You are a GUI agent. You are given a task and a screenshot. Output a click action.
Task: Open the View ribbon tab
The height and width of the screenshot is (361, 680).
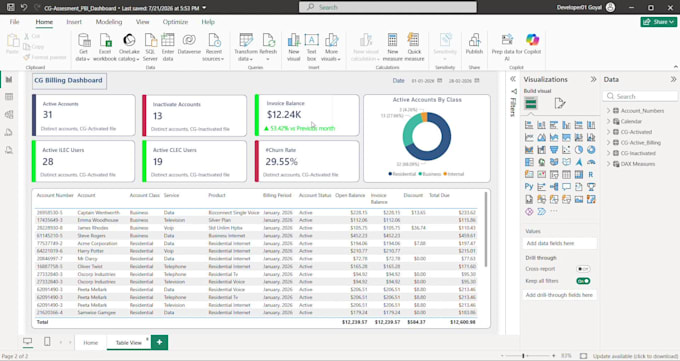click(142, 22)
